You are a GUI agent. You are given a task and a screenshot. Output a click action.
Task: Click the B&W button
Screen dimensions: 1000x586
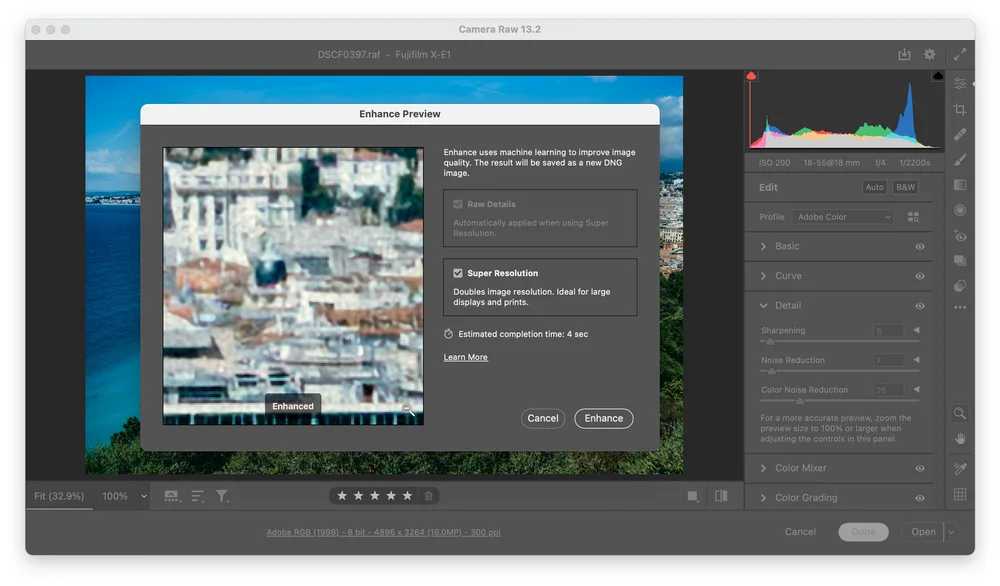(905, 187)
